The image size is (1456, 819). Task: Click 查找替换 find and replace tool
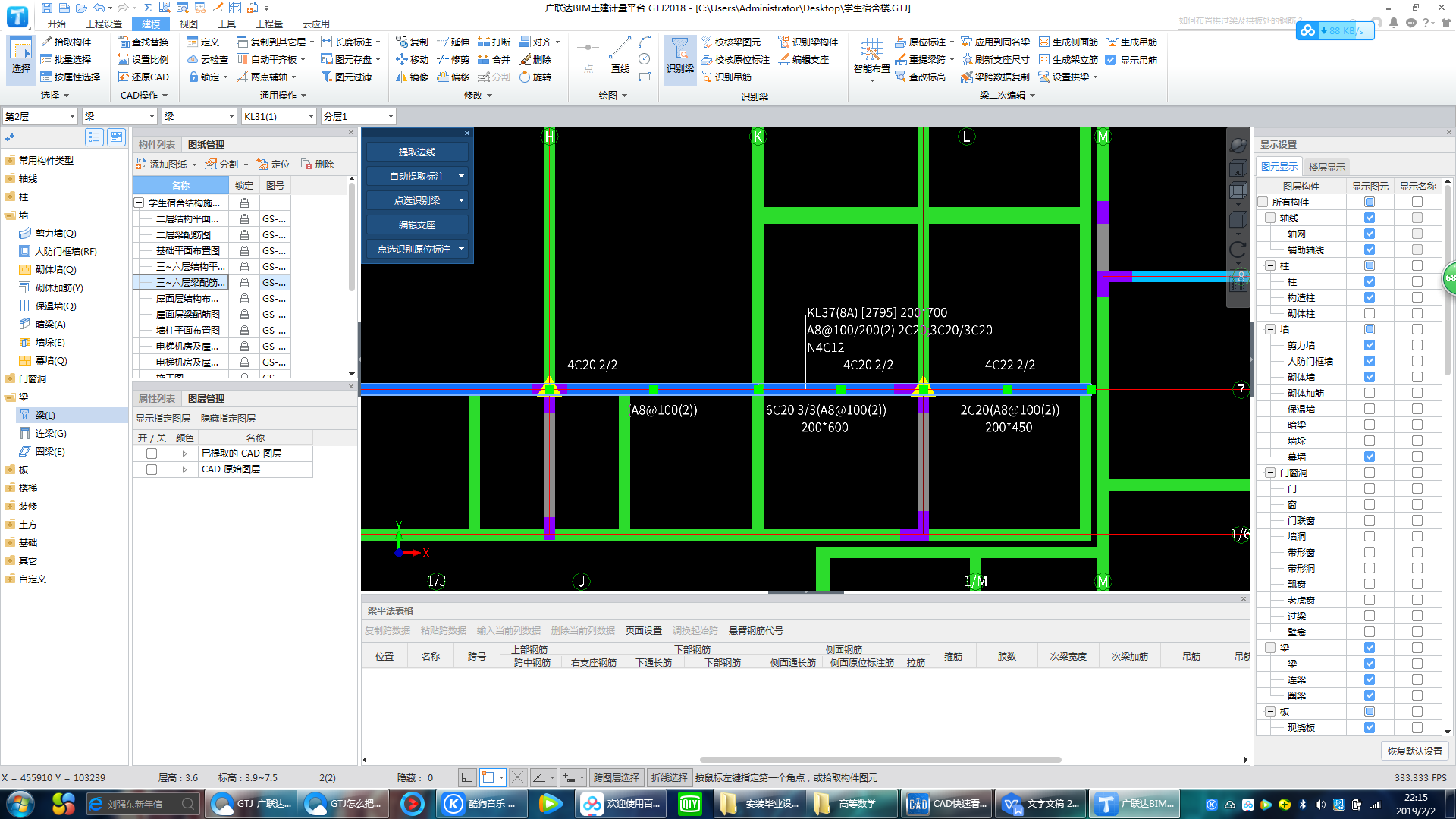click(143, 42)
